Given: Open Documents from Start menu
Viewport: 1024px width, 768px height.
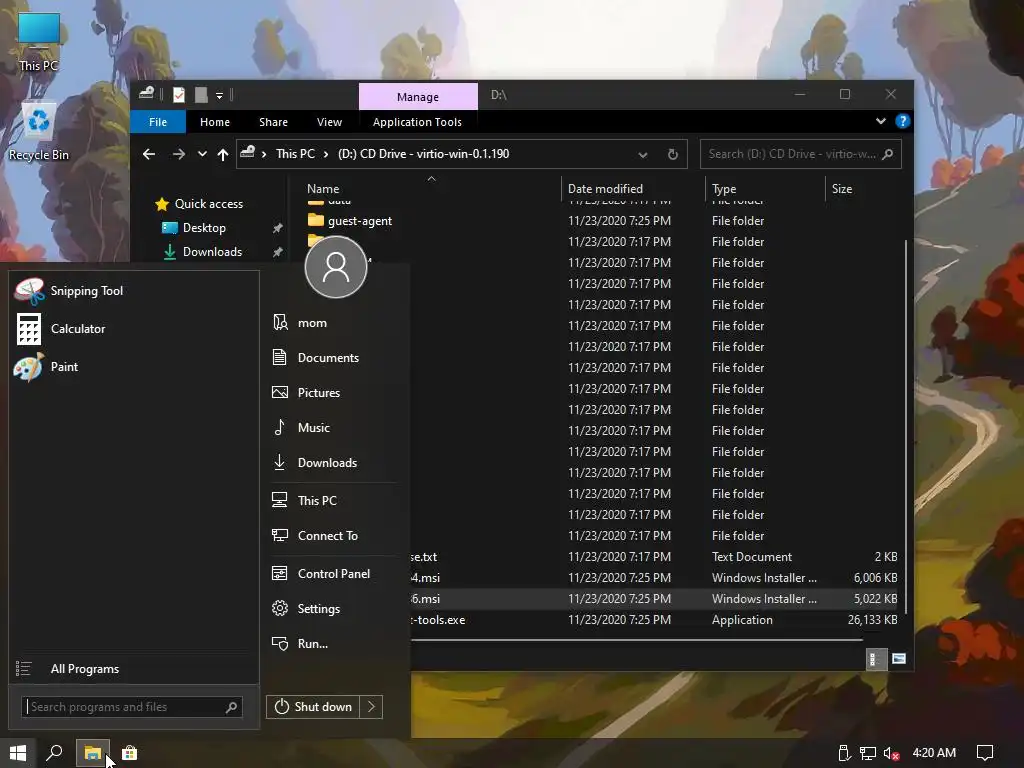Looking at the screenshot, I should click(x=334, y=357).
